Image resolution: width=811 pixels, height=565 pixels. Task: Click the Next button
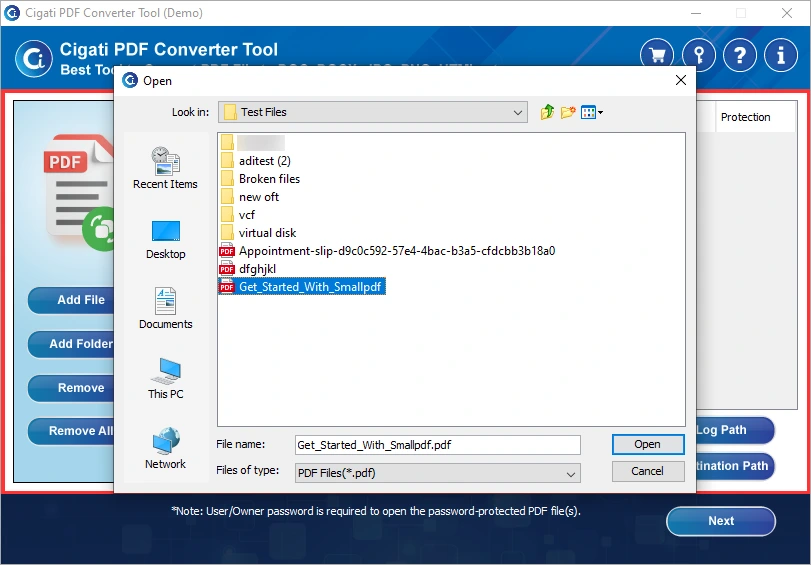(x=721, y=521)
